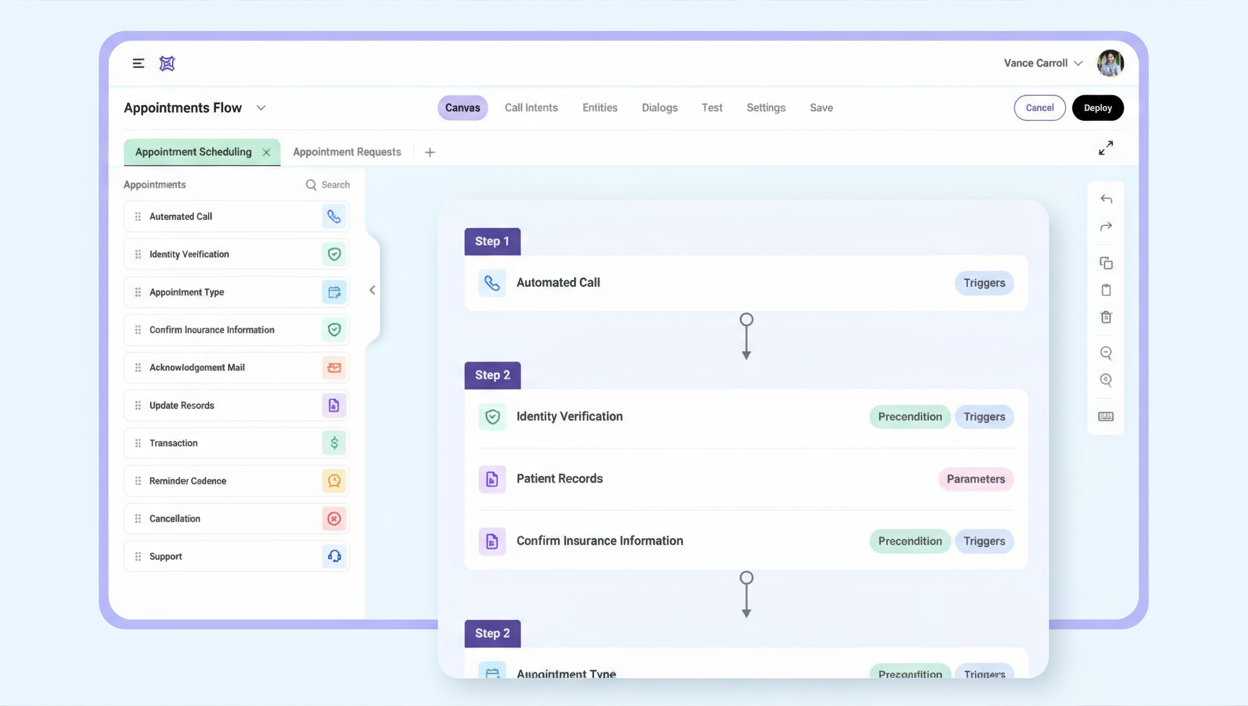Expand canvas to fullscreen
This screenshot has width=1248, height=706.
click(x=1106, y=148)
